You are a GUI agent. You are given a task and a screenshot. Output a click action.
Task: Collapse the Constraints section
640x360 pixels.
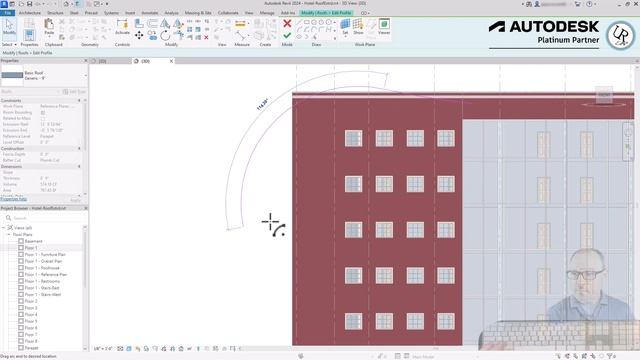point(79,100)
